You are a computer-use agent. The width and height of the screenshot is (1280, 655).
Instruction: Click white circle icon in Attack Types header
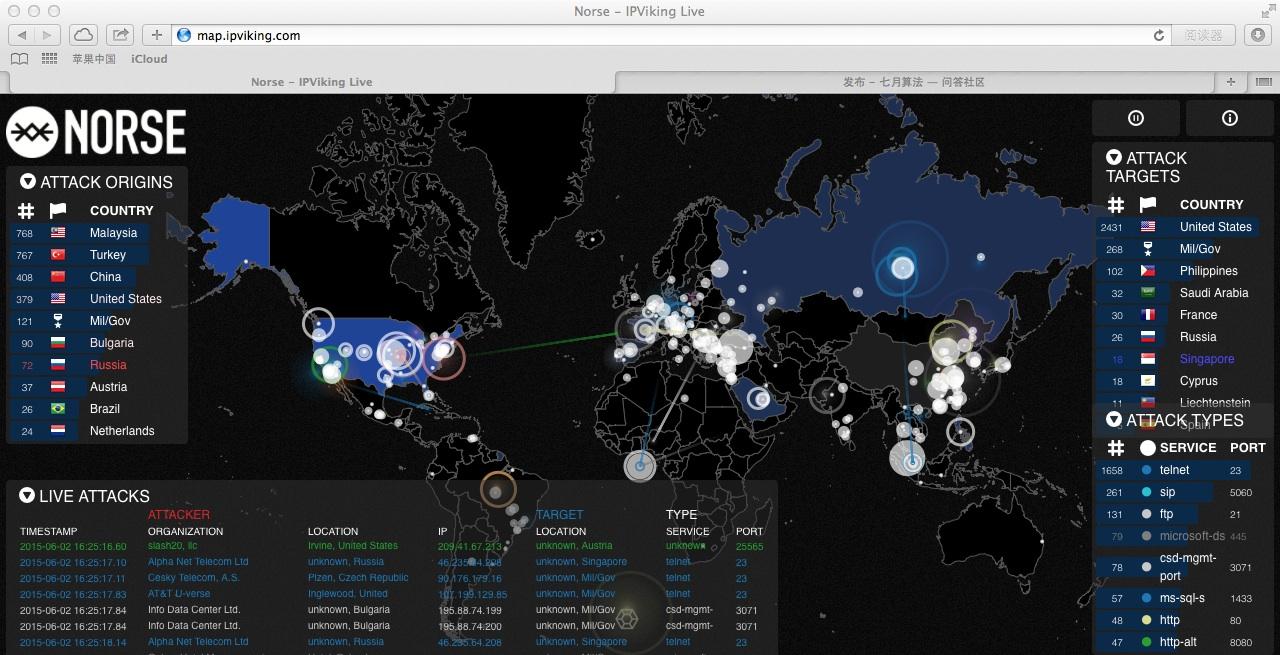(1147, 448)
